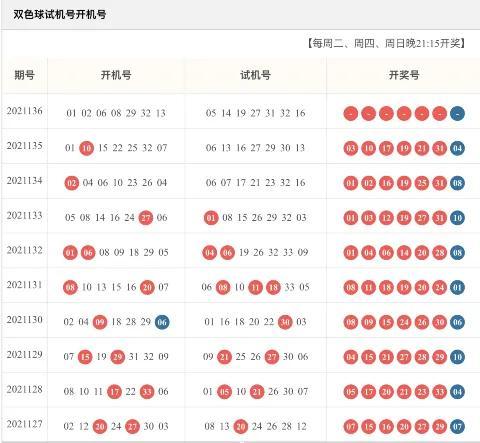480x443 pixels.
Task: Click blue ball 08 in row 2021134 开奖号
Action: tap(457, 183)
